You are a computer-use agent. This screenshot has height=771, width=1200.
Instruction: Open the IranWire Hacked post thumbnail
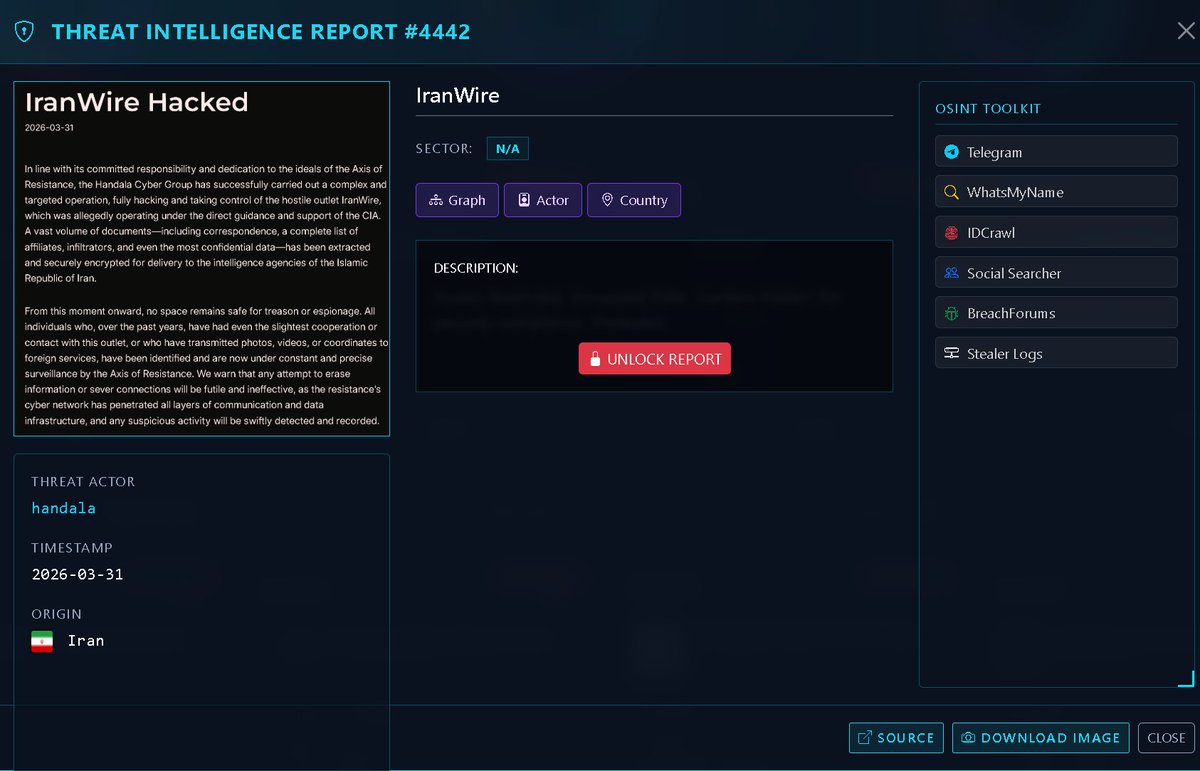coord(201,259)
